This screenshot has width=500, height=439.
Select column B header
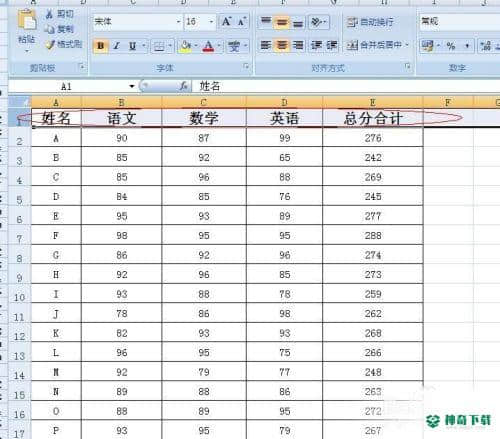[121, 102]
